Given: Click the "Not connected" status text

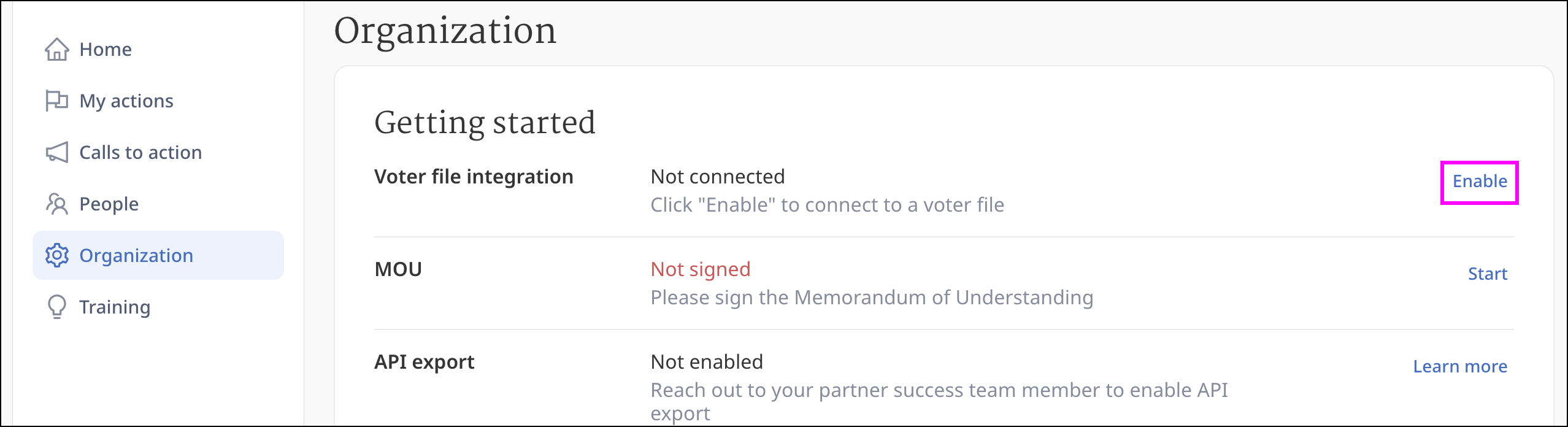Looking at the screenshot, I should point(717,177).
